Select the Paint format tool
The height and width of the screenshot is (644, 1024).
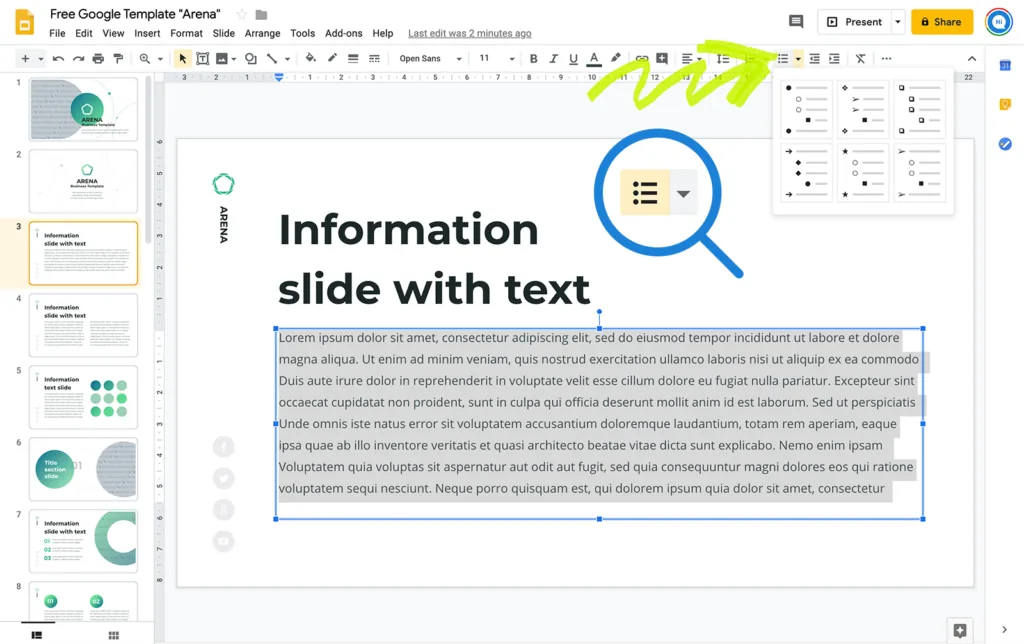coord(118,59)
